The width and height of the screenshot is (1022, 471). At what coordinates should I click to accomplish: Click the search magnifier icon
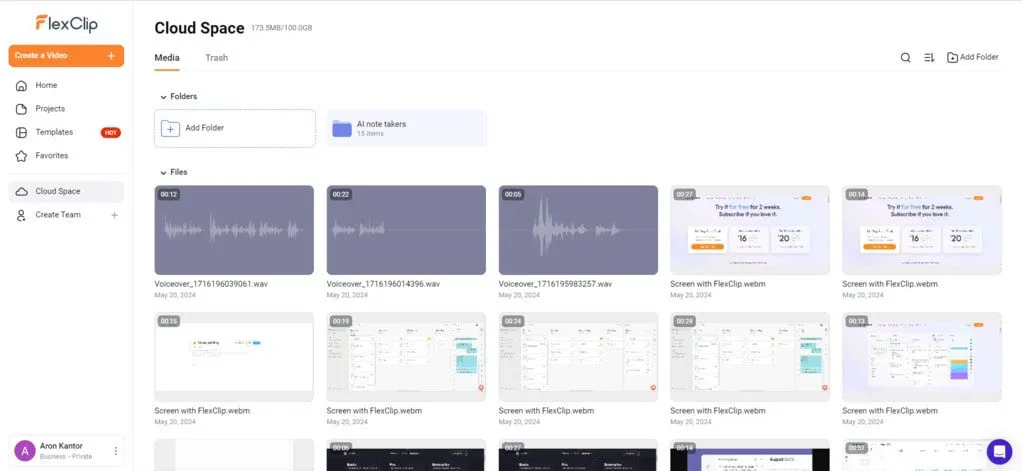[905, 58]
